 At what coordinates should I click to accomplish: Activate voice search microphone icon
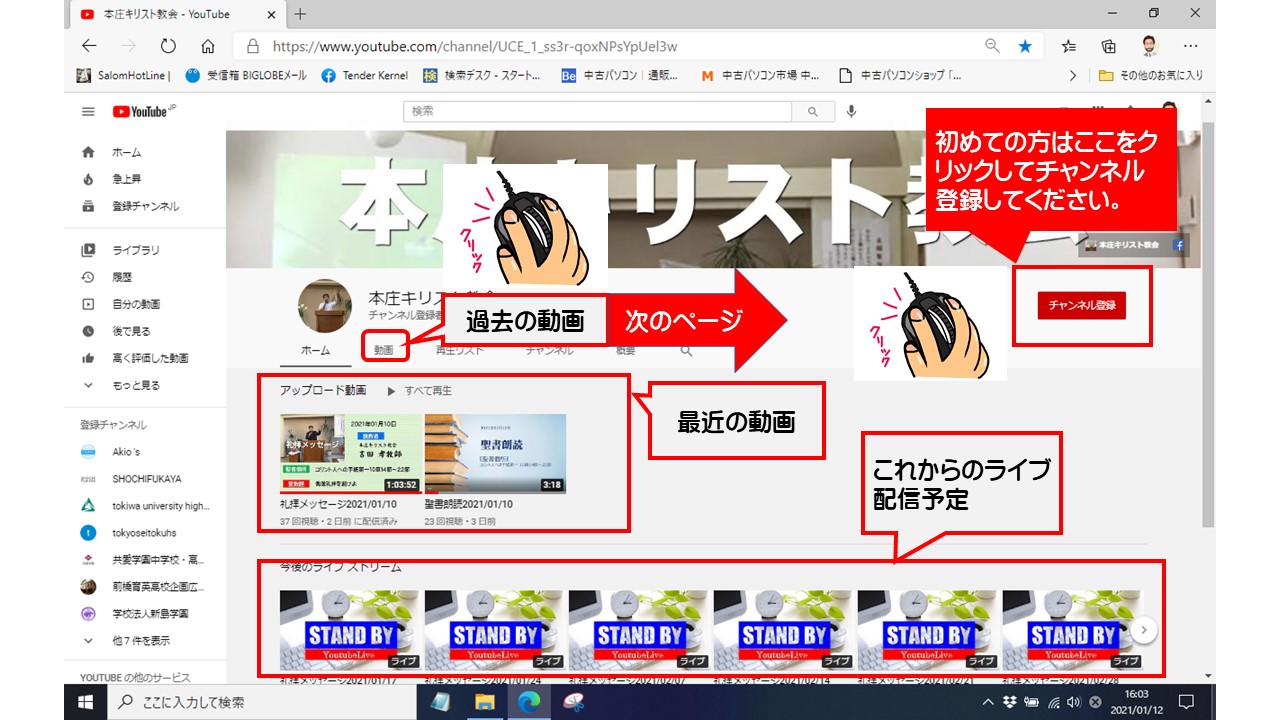851,112
